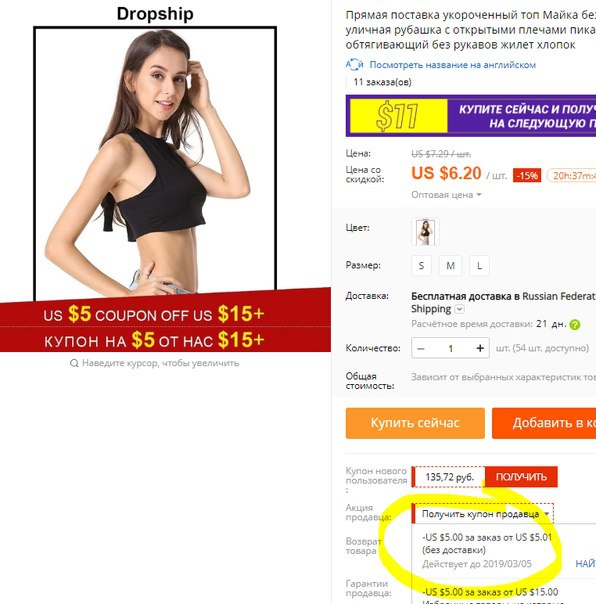Image resolution: width=596 pixels, height=604 pixels.
Task: Click the $11 purple promo banner
Action: [471, 116]
